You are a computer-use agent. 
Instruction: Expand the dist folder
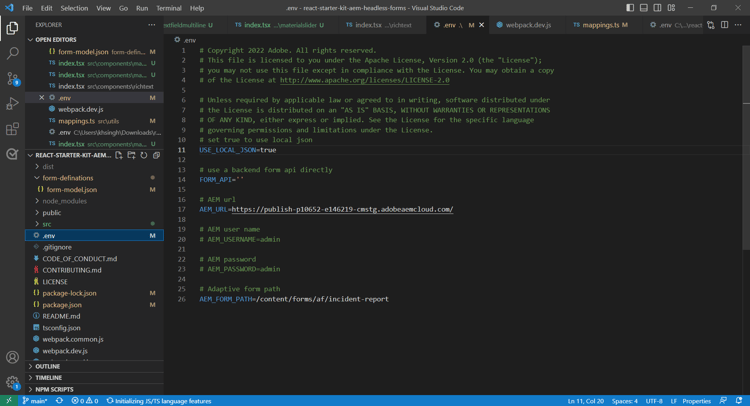(x=94, y=166)
